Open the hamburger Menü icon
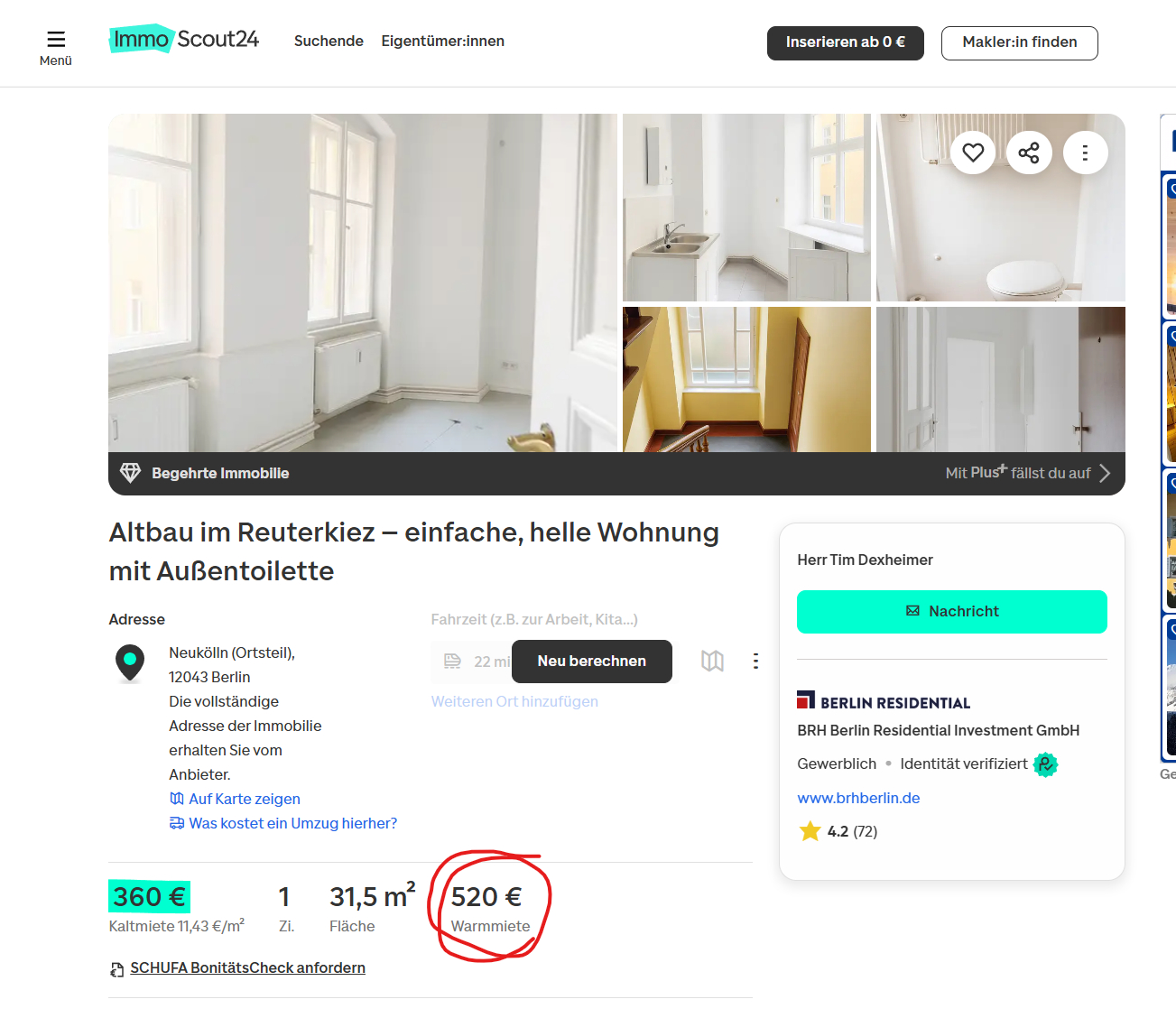1176x1018 pixels. click(56, 40)
